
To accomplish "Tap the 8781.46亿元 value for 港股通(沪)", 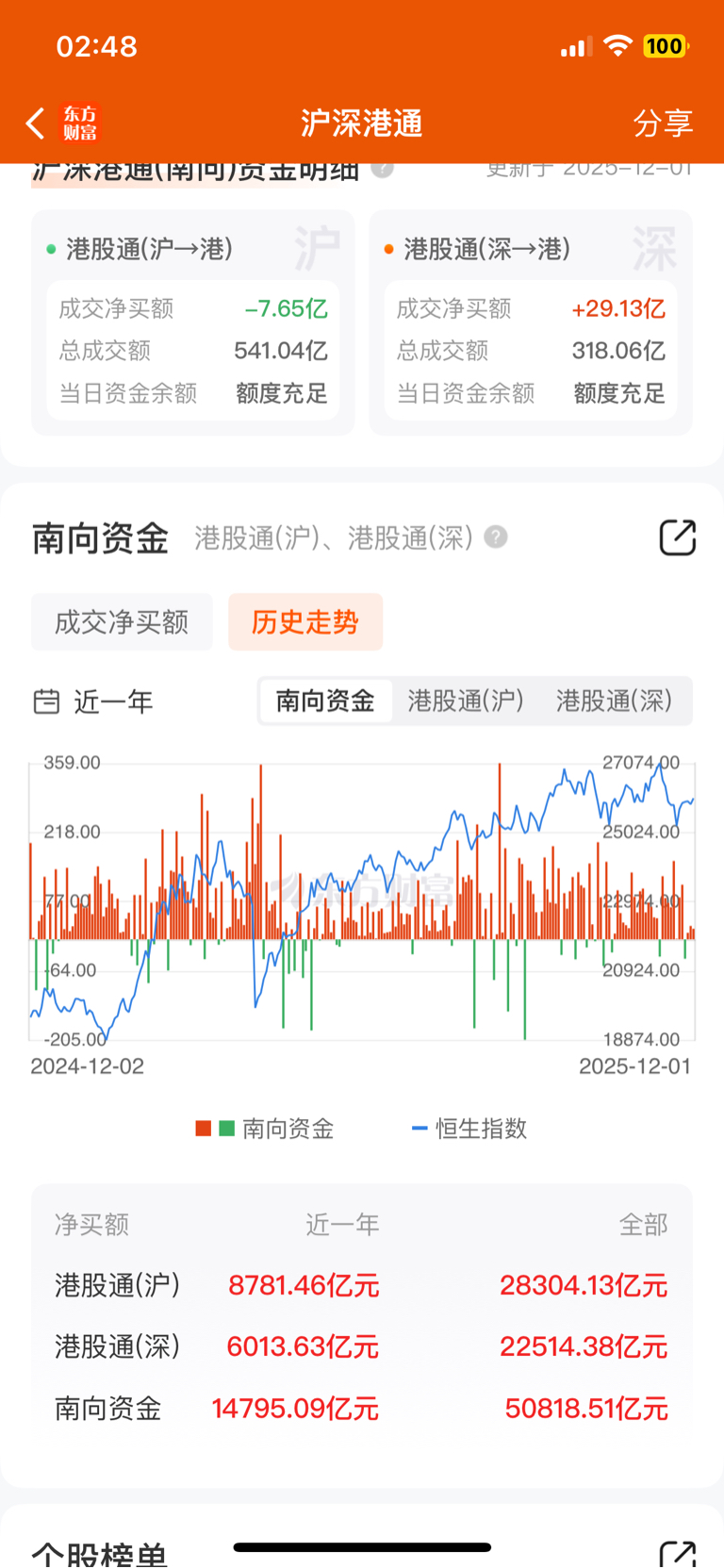I will point(304,1285).
